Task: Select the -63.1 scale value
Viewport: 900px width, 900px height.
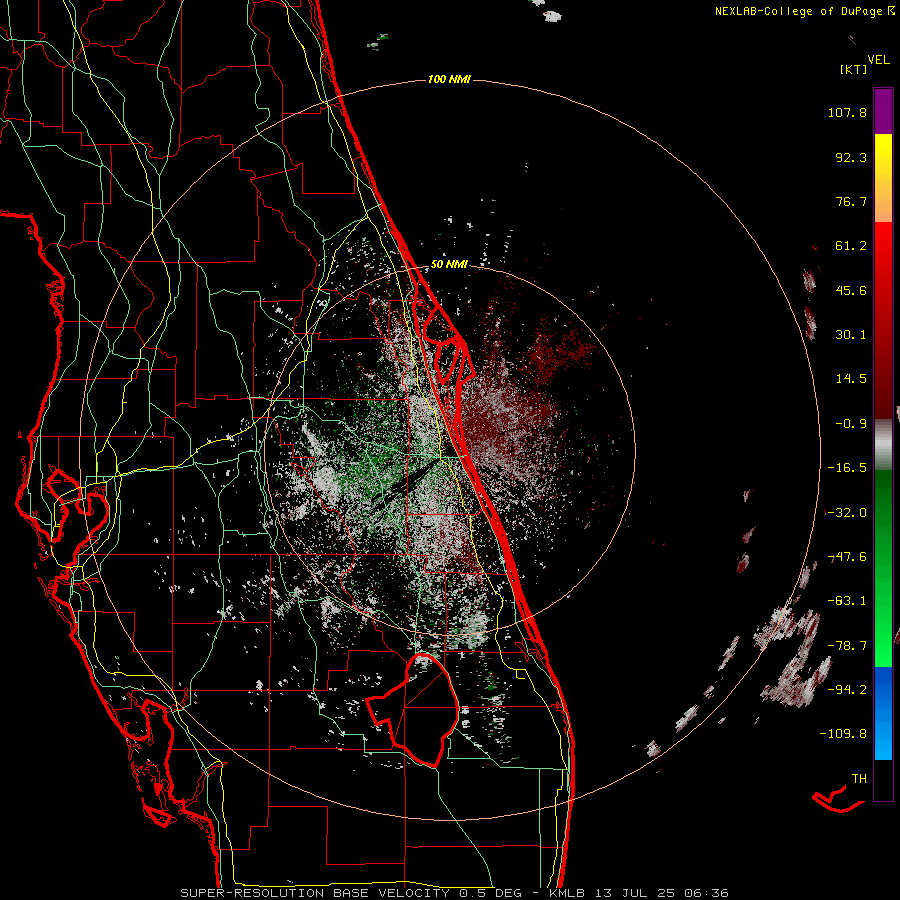Action: coord(847,601)
